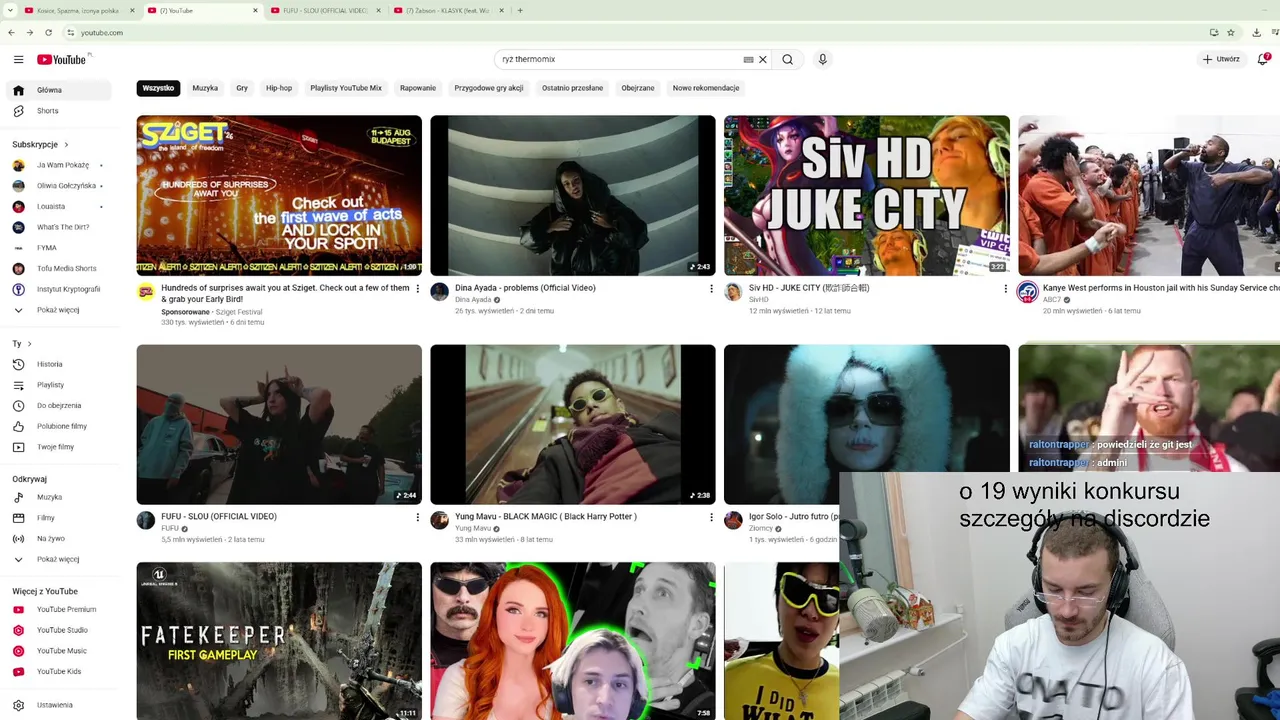The image size is (1280, 720).
Task: Expand Subskrypcje section arrow
Action: coord(66,145)
